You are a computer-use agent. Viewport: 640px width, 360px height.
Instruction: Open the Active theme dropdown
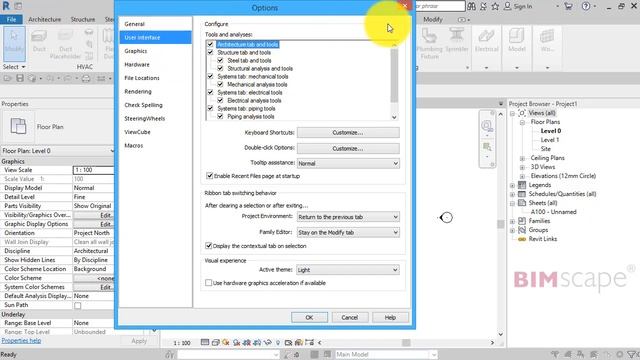point(348,270)
